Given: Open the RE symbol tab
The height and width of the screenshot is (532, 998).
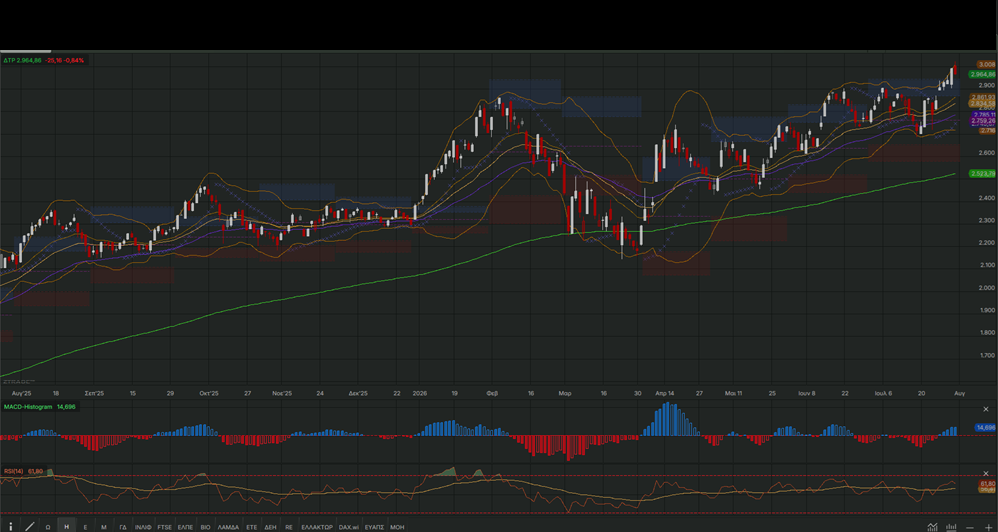Looking at the screenshot, I should coord(289,527).
